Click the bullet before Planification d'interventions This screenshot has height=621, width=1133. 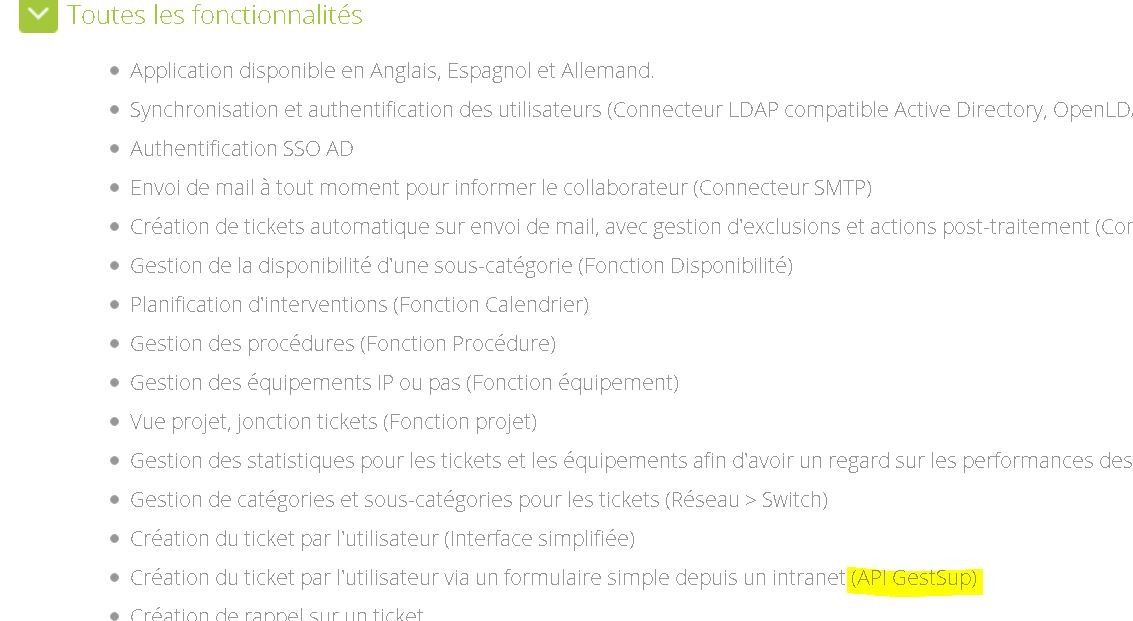(114, 305)
